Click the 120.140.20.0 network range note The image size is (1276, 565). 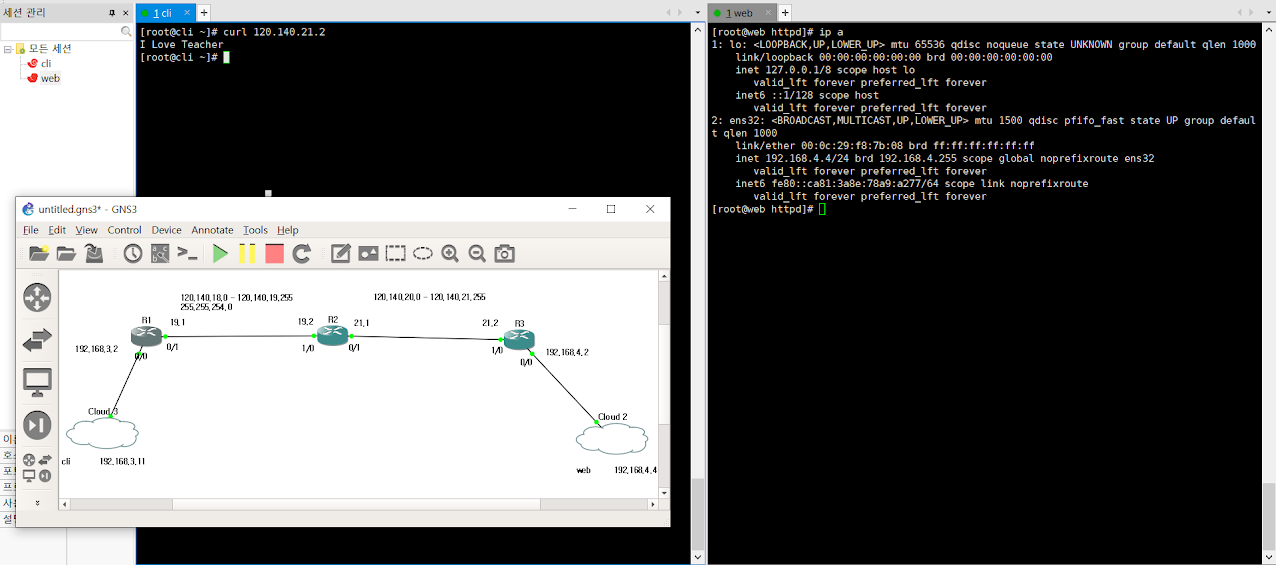point(429,297)
